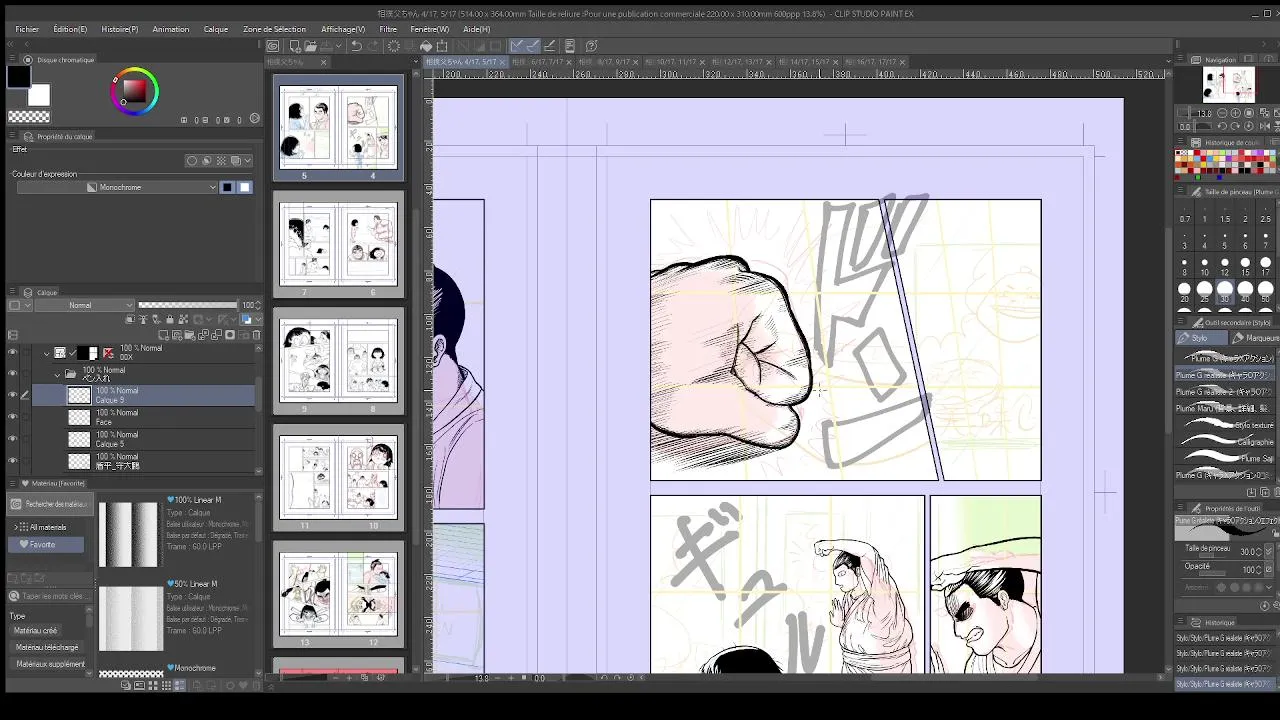
Task: Click the Open file folder icon
Action: coord(311,46)
